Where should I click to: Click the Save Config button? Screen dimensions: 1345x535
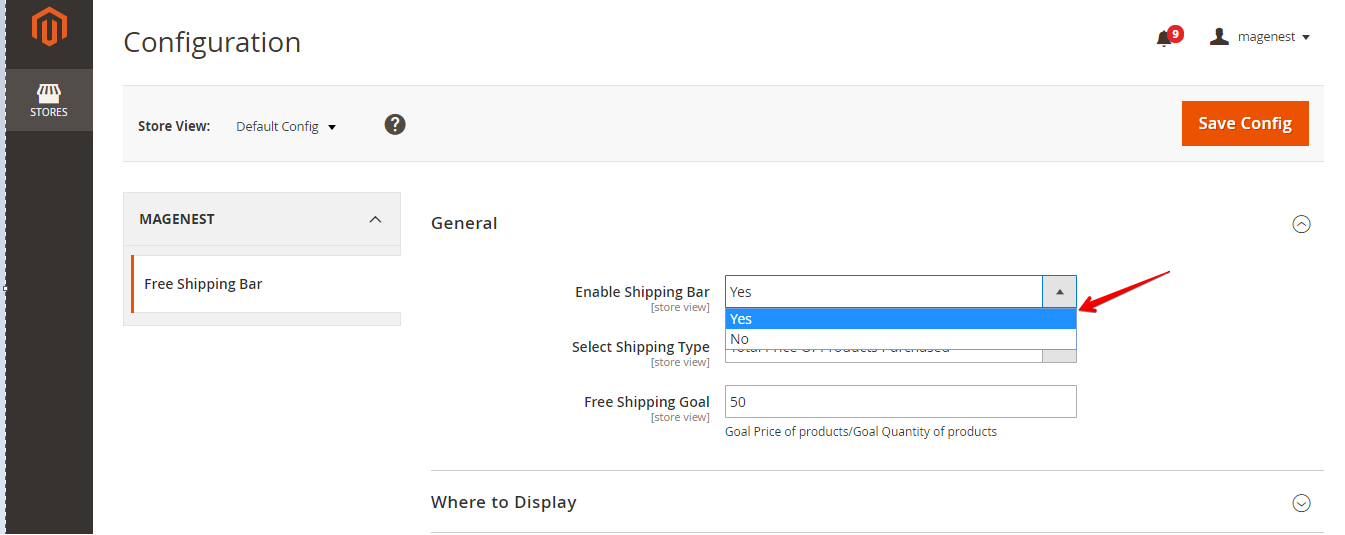tap(1245, 123)
